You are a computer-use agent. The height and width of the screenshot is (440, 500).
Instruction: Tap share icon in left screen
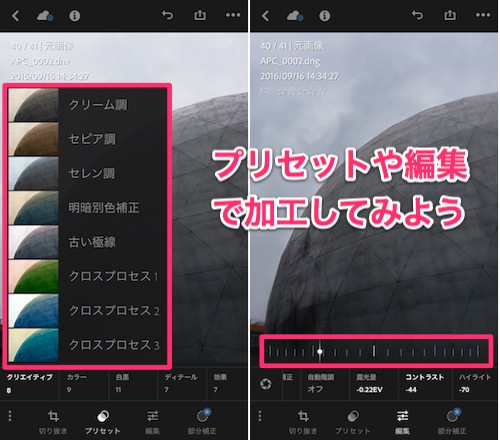pyautogui.click(x=200, y=15)
